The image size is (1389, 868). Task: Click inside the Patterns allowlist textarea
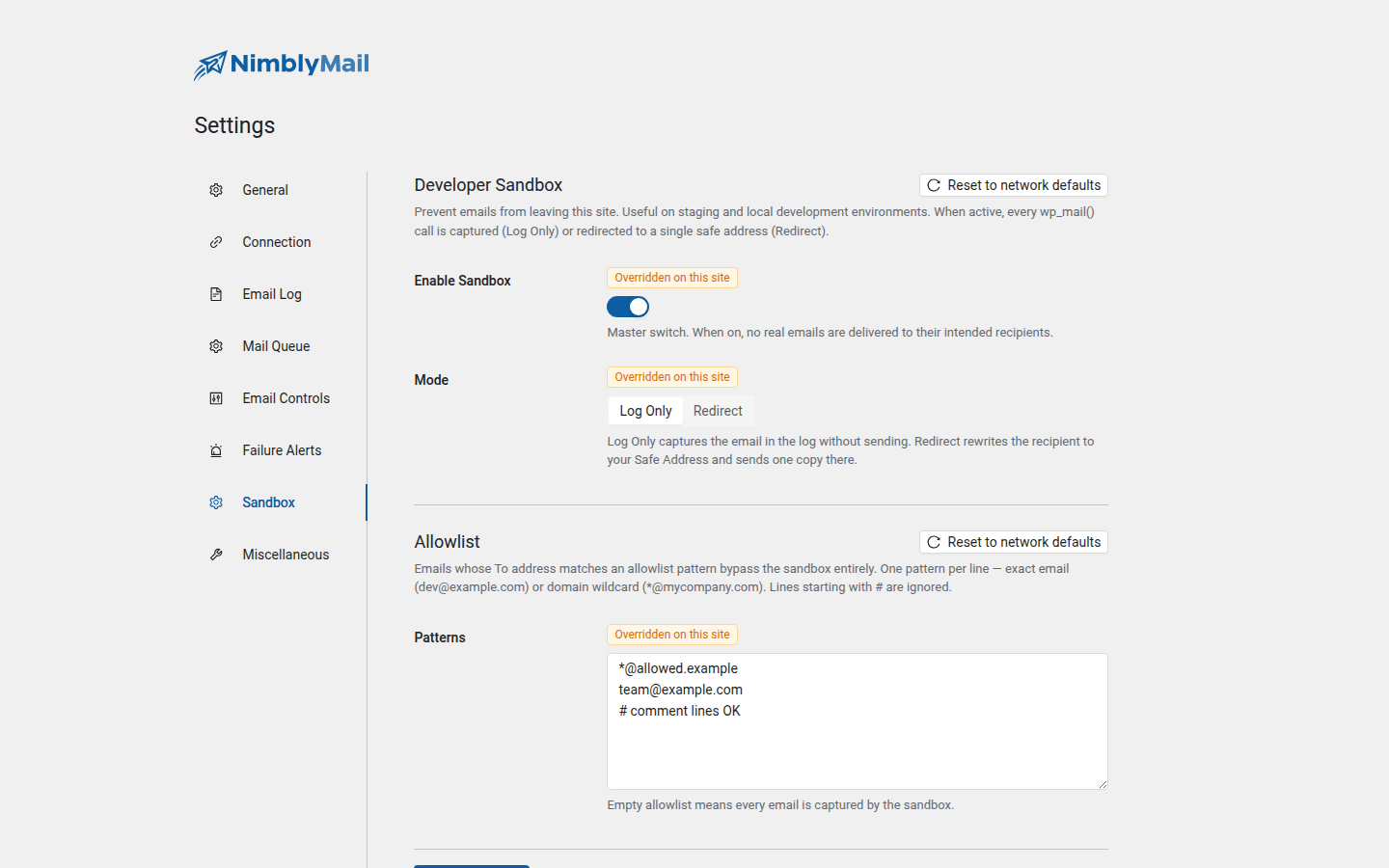[x=858, y=721]
